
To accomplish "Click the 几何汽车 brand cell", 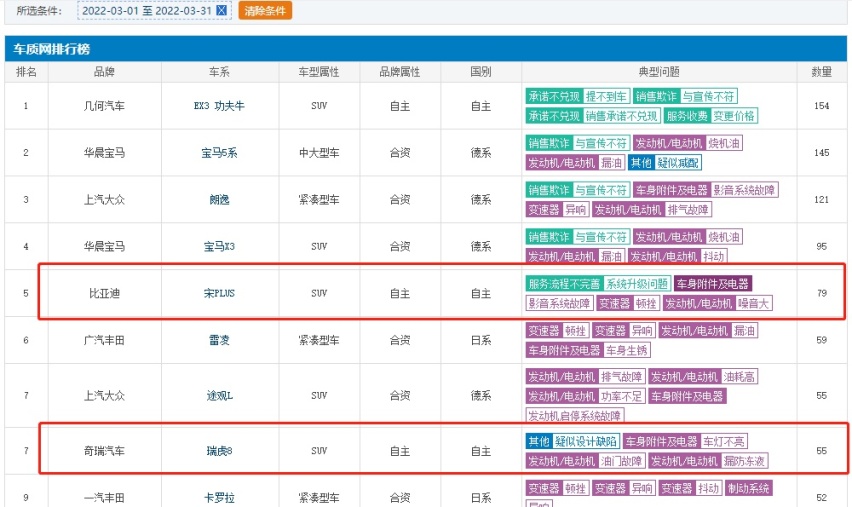I will pyautogui.click(x=104, y=106).
